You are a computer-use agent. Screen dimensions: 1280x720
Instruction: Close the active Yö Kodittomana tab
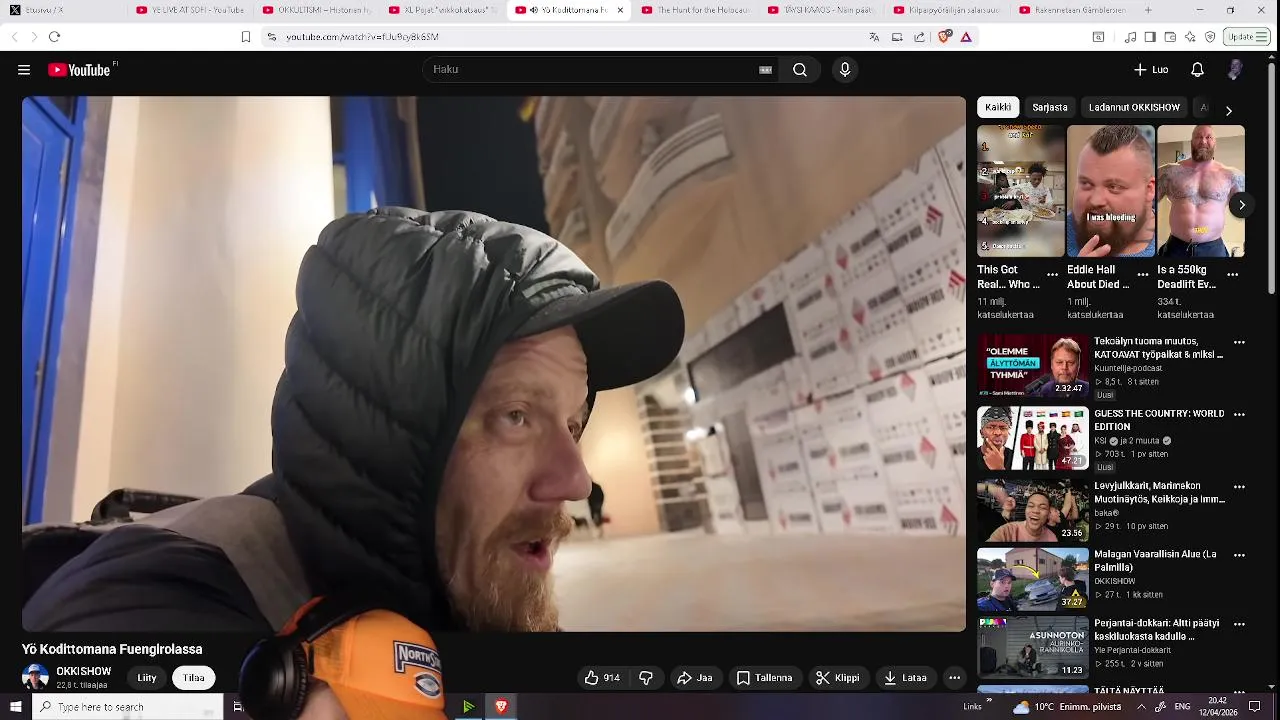point(620,10)
